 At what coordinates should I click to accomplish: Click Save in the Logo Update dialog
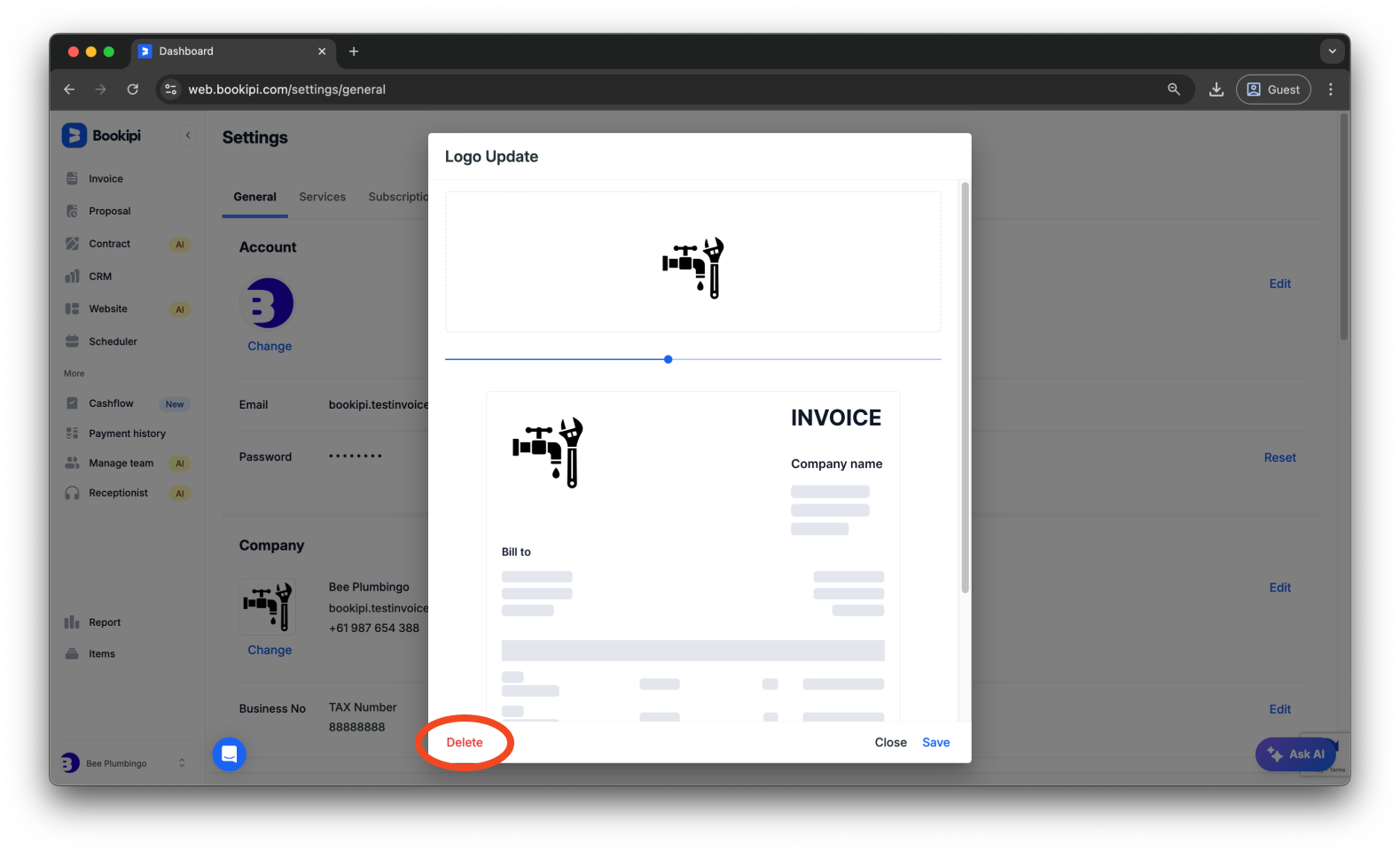click(935, 743)
